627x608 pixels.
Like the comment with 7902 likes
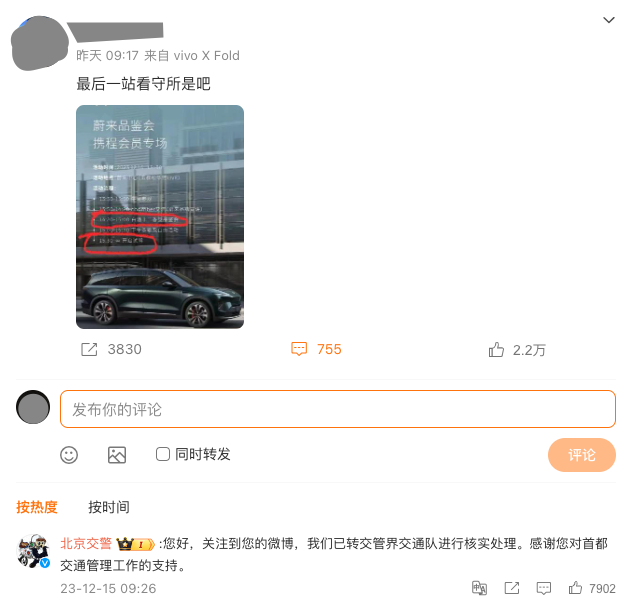tap(575, 588)
